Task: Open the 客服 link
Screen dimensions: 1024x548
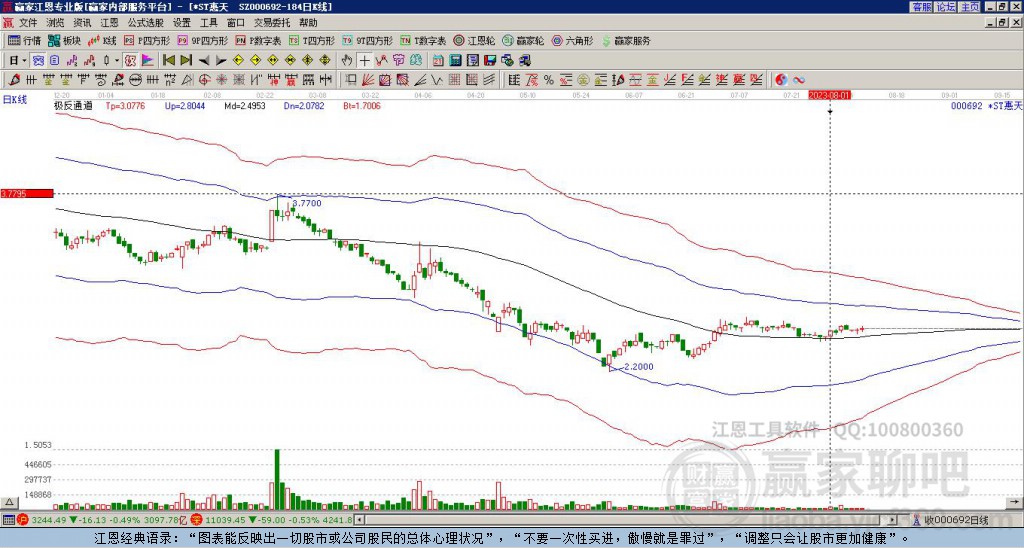Action: (x=921, y=7)
